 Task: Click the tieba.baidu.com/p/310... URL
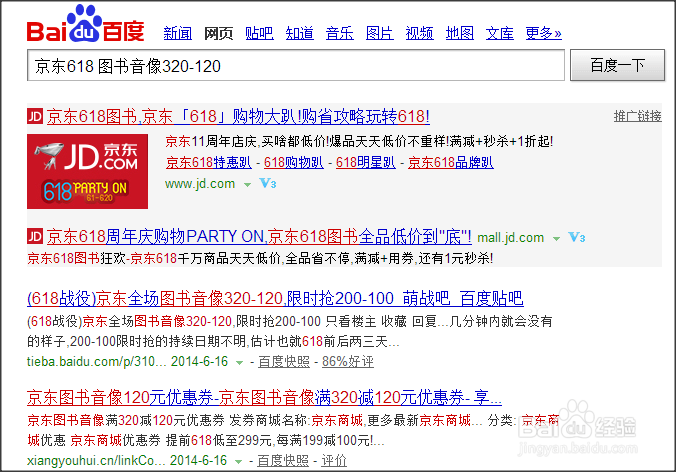(x=97, y=361)
